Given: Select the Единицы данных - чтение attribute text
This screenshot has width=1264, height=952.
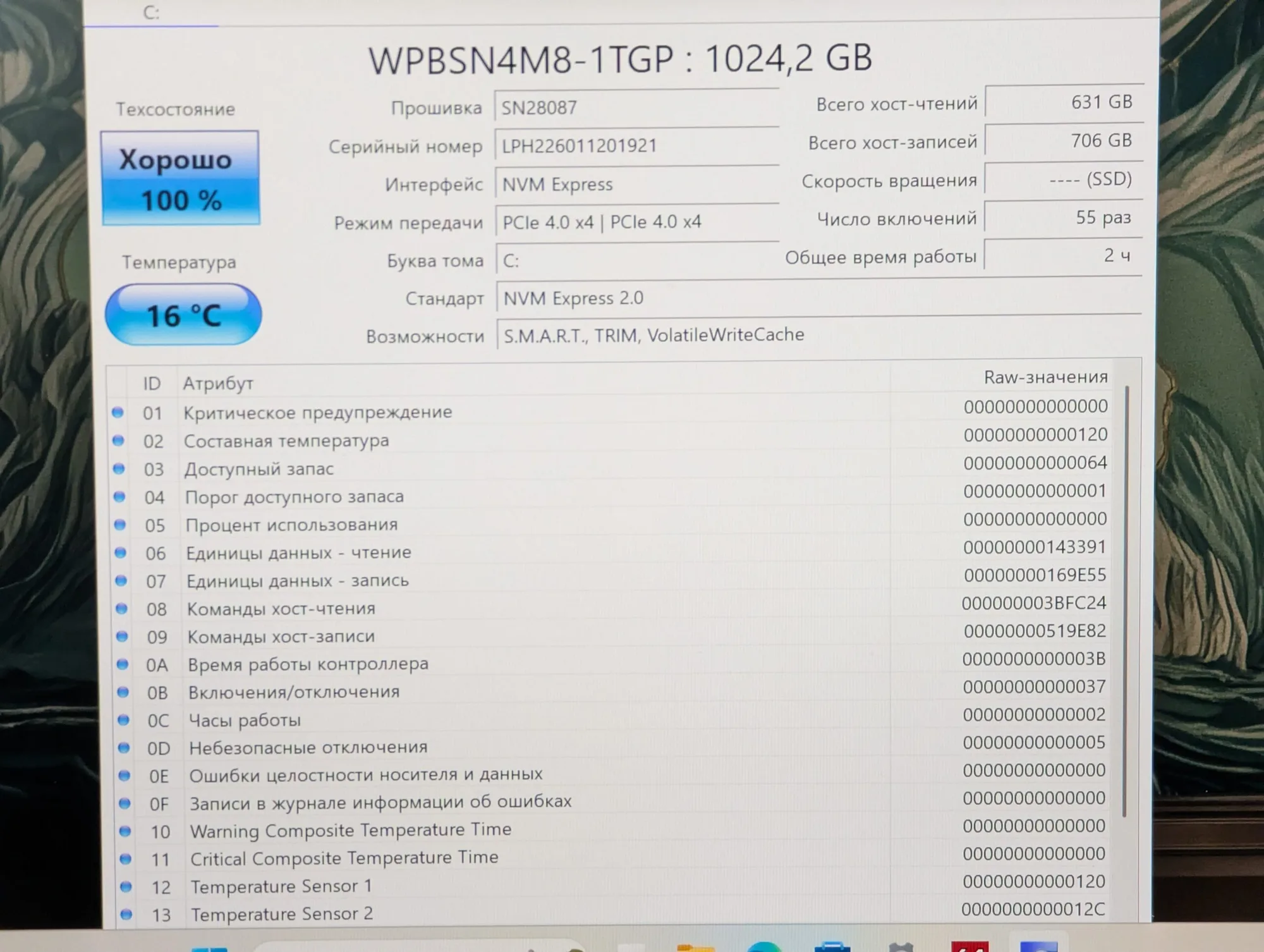Looking at the screenshot, I should pyautogui.click(x=298, y=552).
